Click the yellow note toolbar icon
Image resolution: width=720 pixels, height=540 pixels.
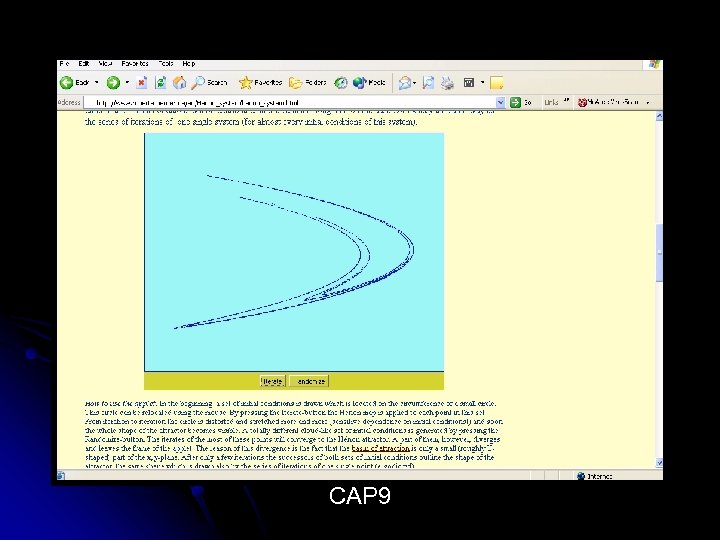click(x=496, y=83)
